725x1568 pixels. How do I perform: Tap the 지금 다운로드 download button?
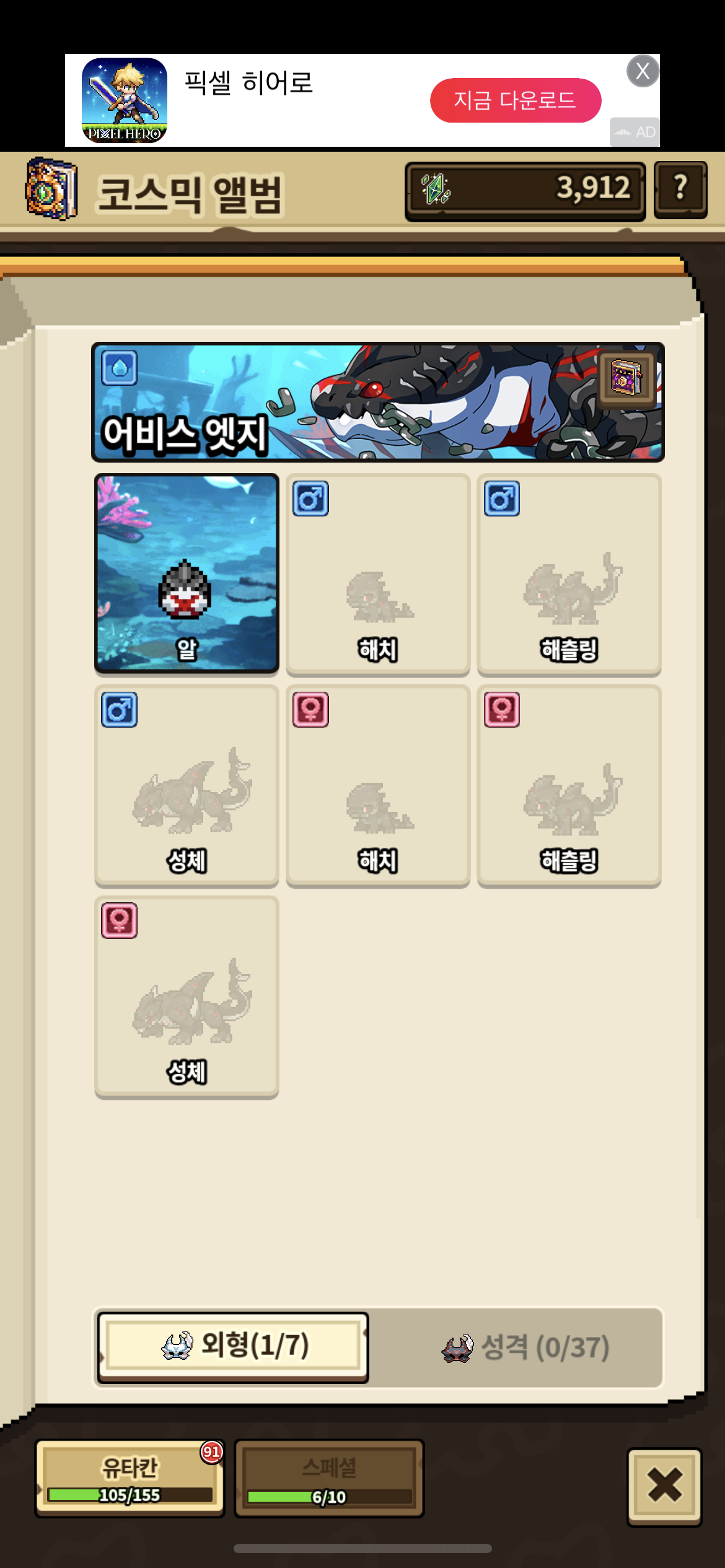point(516,100)
